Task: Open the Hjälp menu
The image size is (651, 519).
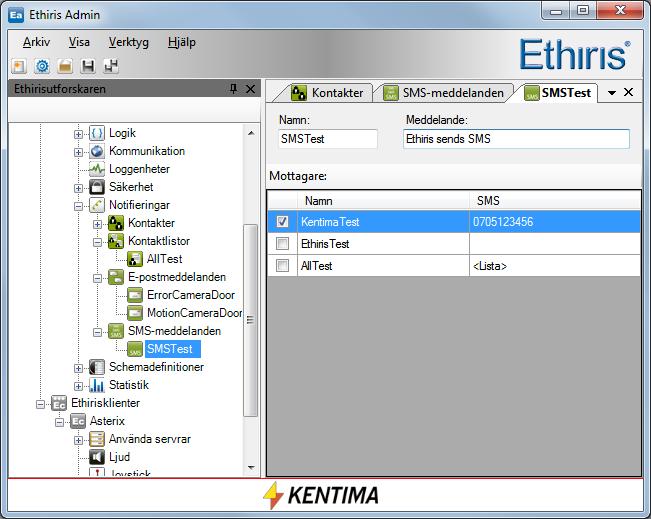Action: (181, 42)
